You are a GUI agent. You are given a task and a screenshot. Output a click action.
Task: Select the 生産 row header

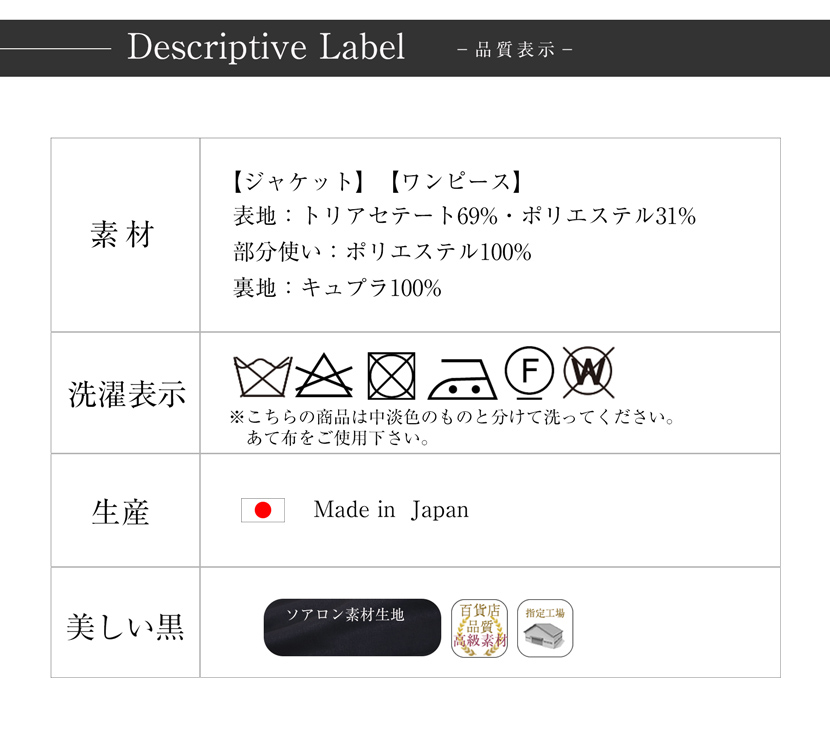point(125,511)
